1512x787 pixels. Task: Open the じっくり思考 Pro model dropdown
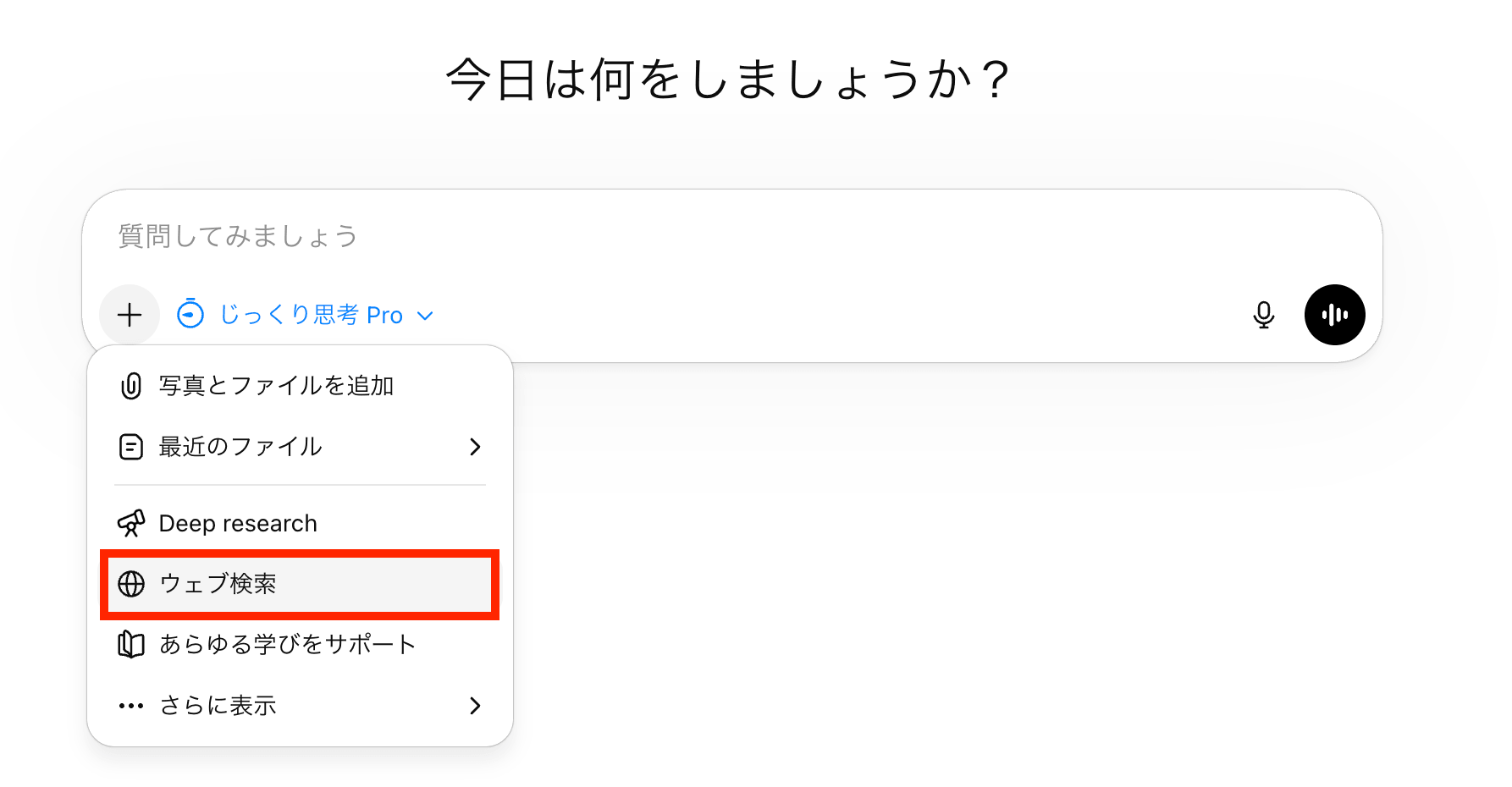point(326,315)
